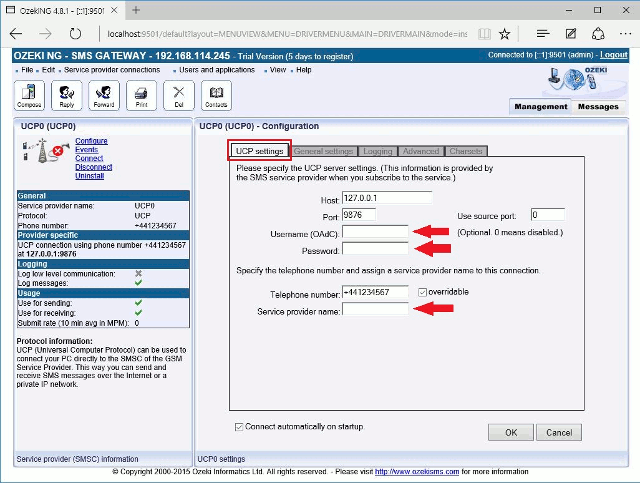Add page to favorites star icon
This screenshot has width=640, height=483.
[505, 34]
